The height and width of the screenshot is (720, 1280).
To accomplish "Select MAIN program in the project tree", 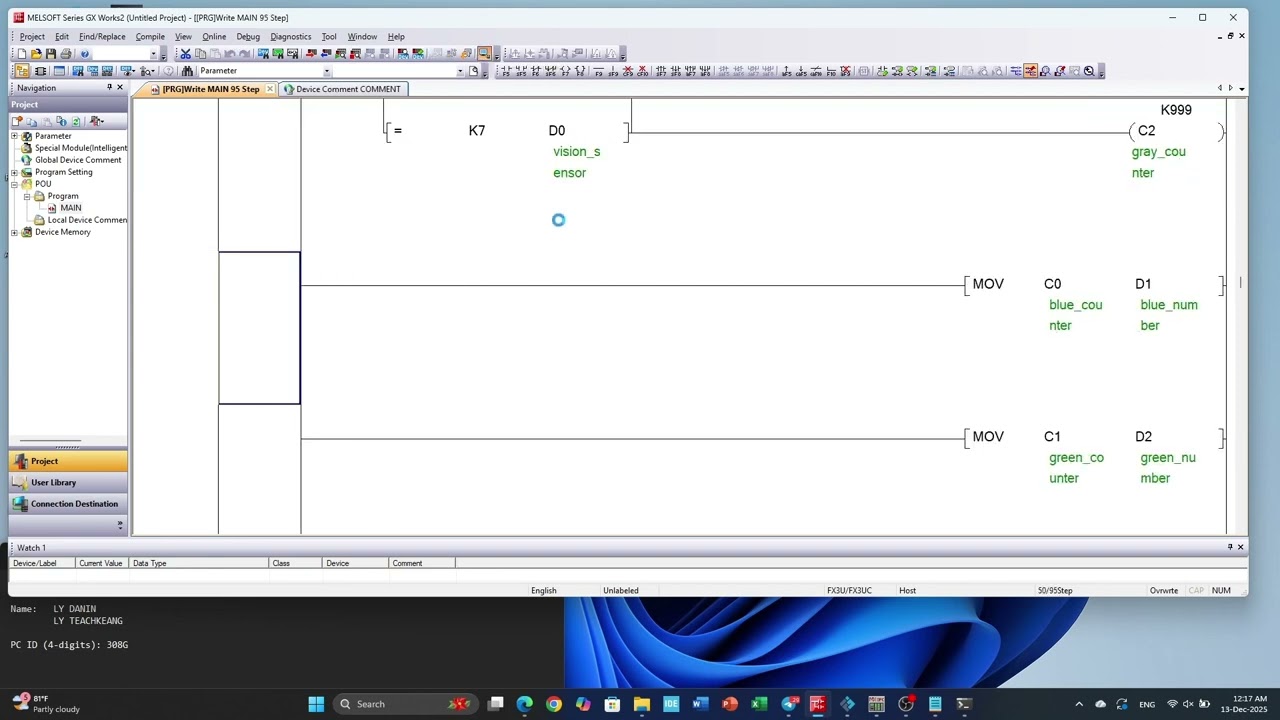I will [x=70, y=208].
